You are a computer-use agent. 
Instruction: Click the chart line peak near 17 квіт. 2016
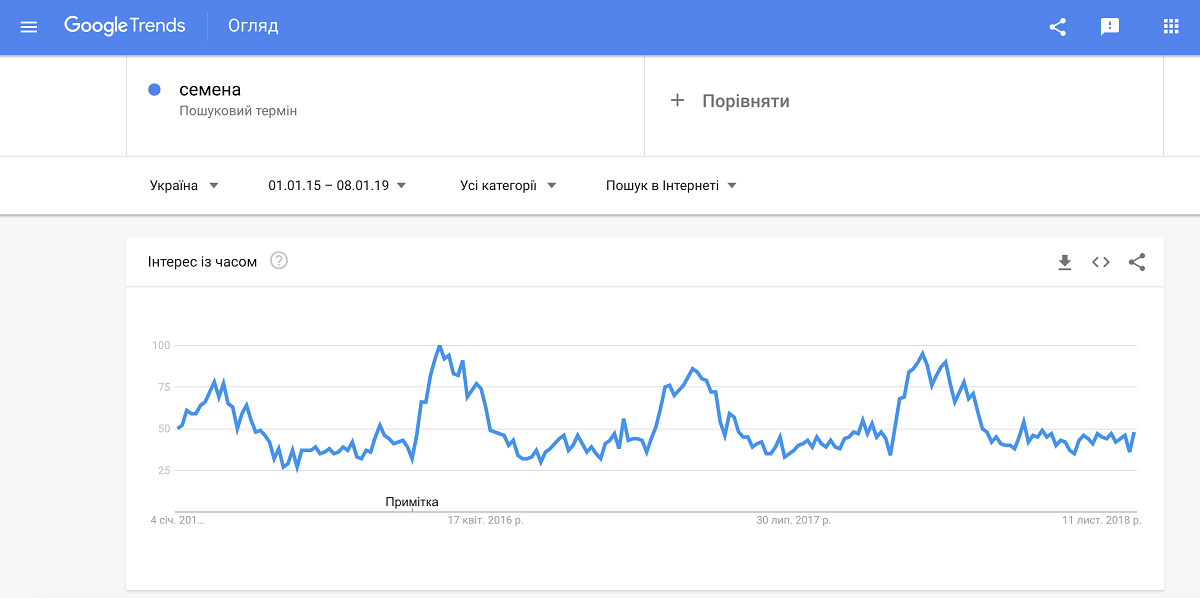pyautogui.click(x=438, y=346)
